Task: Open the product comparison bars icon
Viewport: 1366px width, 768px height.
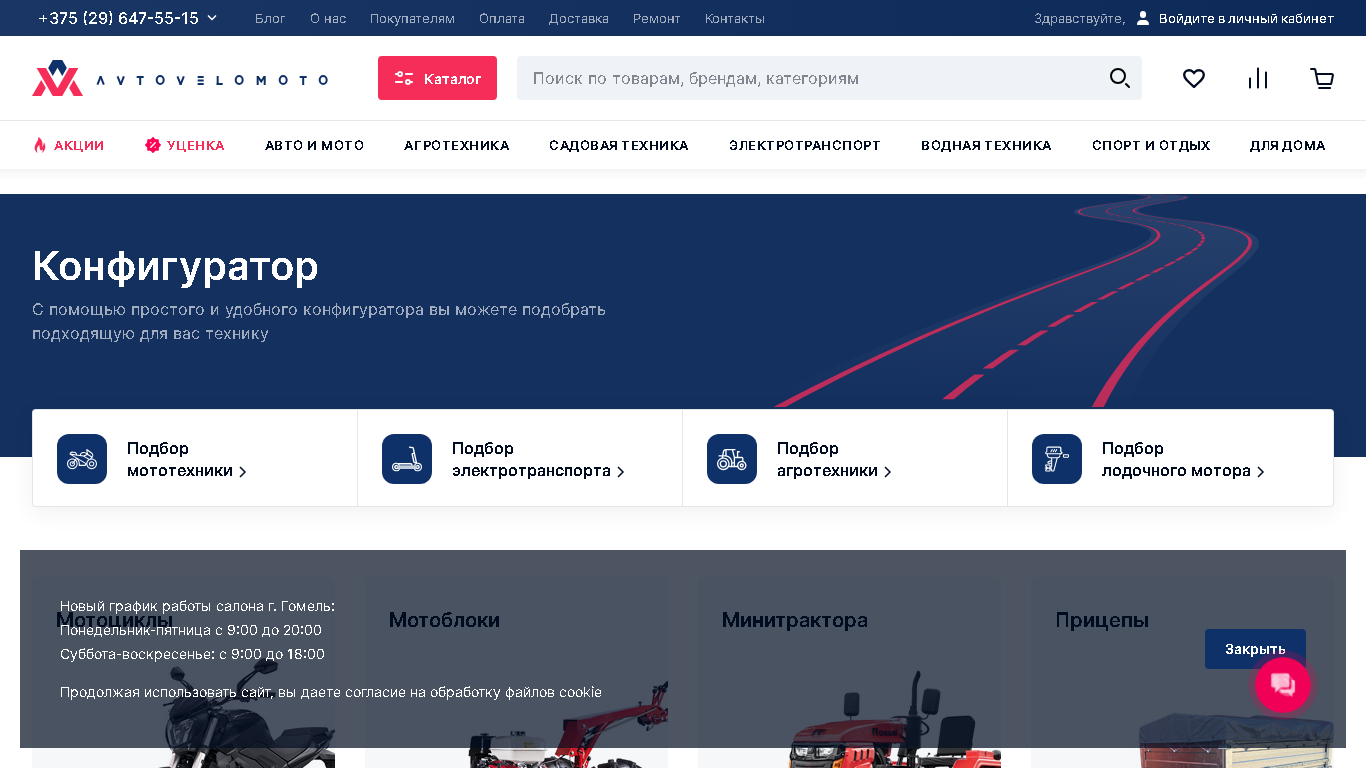Action: point(1258,78)
